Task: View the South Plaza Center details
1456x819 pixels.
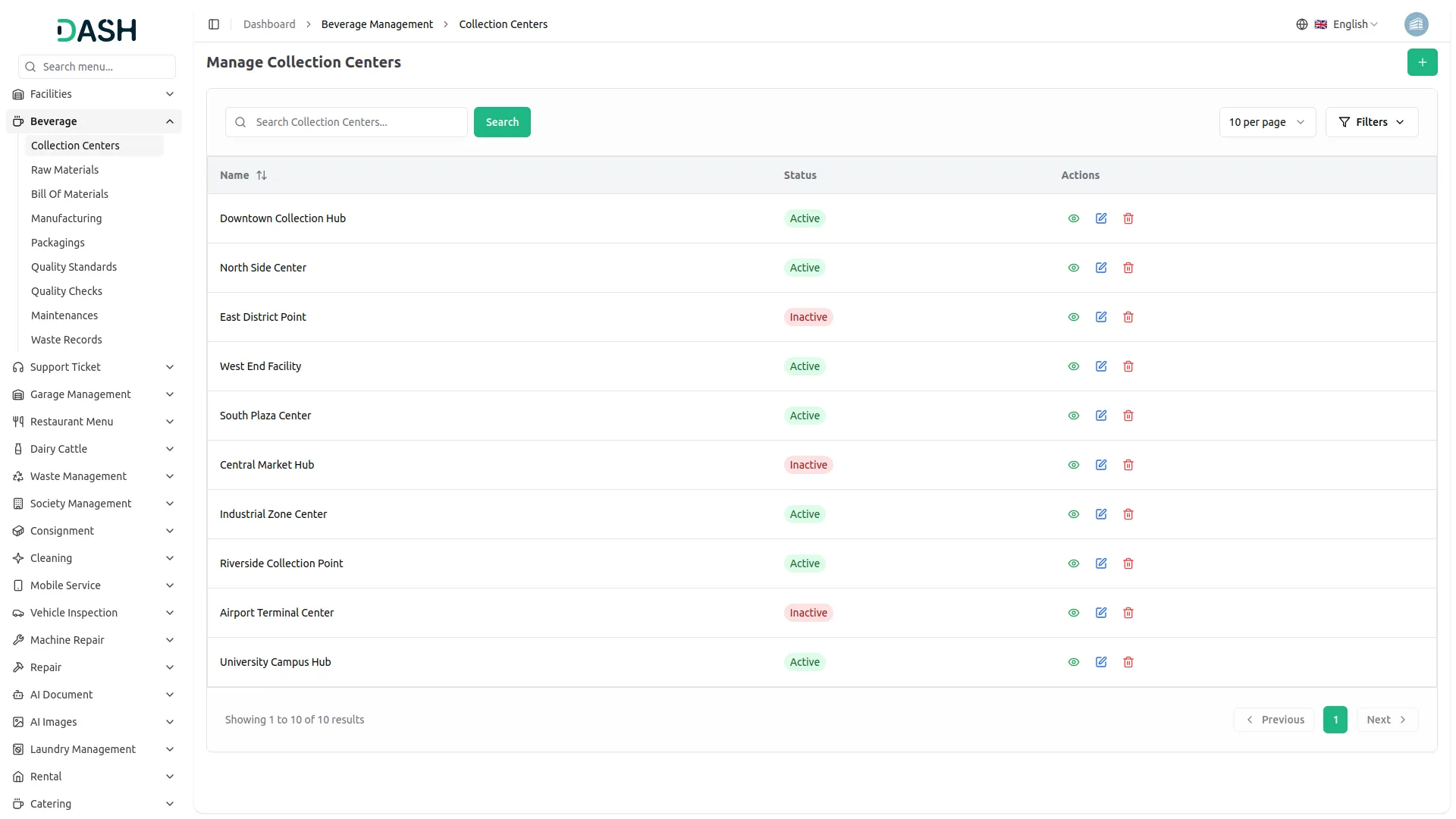Action: tap(1074, 416)
